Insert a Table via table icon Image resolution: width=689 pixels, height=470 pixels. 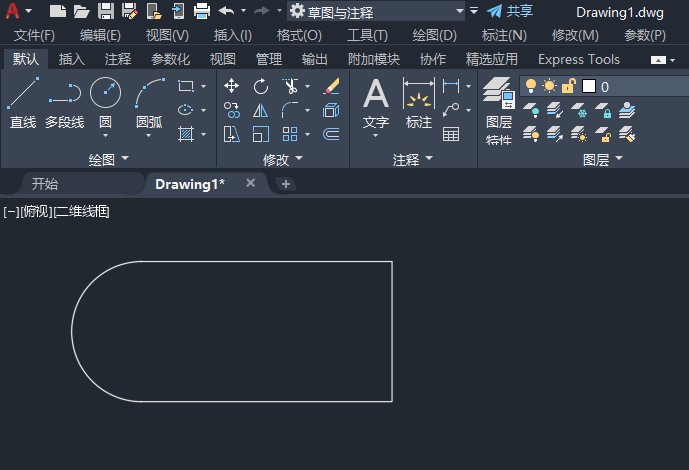(451, 134)
